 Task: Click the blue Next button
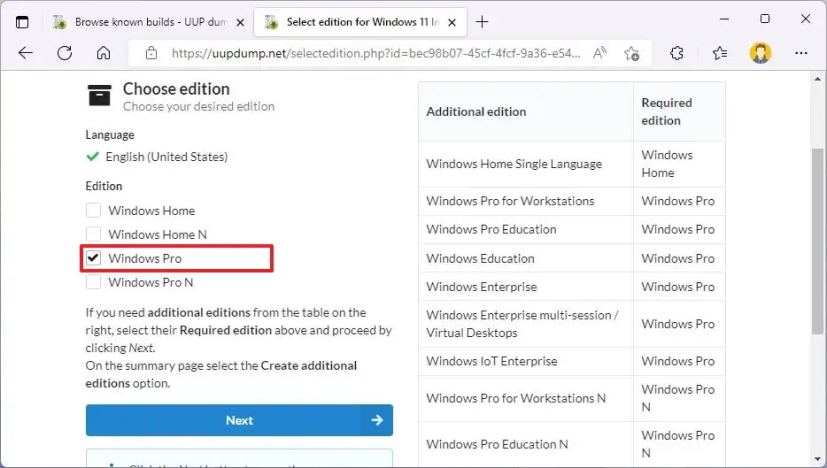[239, 420]
